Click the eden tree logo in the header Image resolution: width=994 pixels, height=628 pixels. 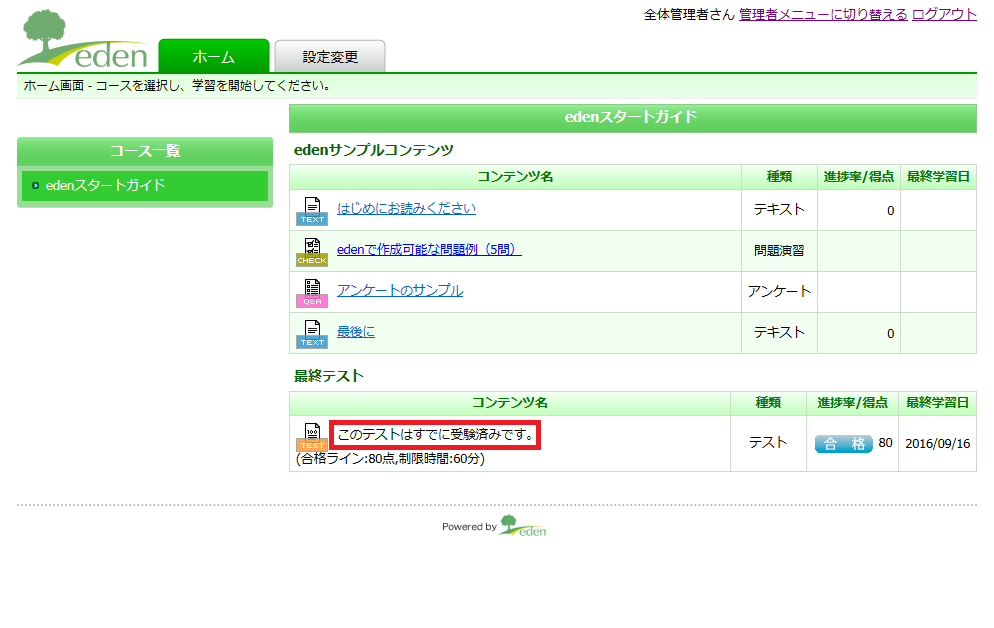[83, 39]
